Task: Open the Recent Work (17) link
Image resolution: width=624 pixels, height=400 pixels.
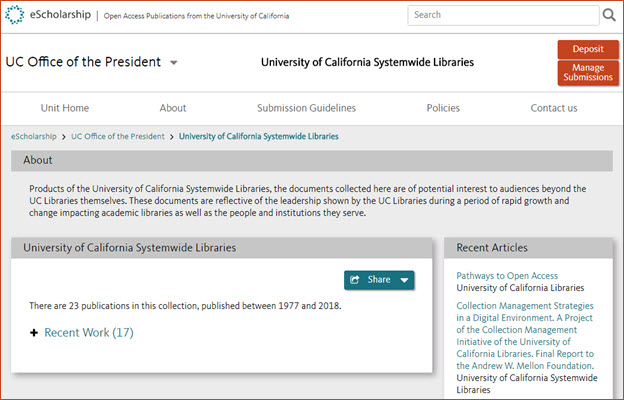Action: point(89,332)
